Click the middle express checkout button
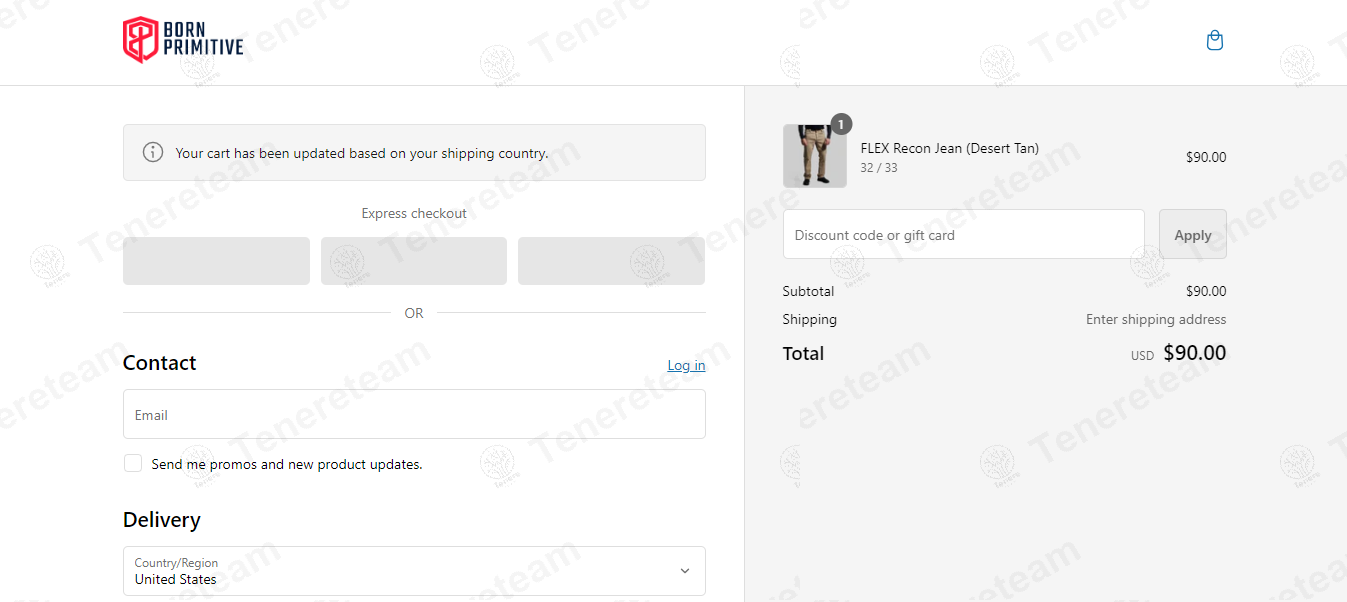The height and width of the screenshot is (602, 1347). pos(414,261)
